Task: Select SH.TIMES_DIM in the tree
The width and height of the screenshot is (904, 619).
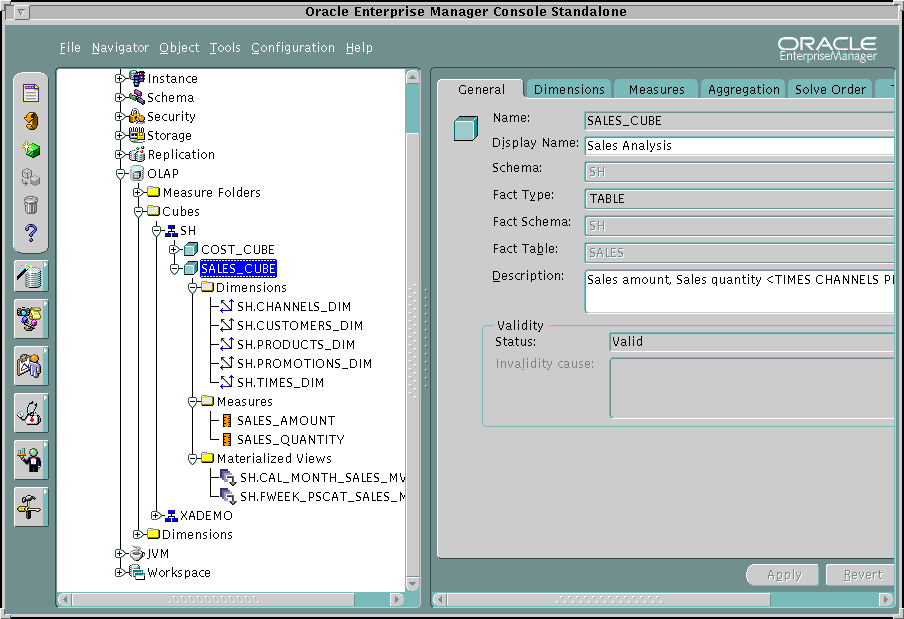Action: [x=280, y=382]
